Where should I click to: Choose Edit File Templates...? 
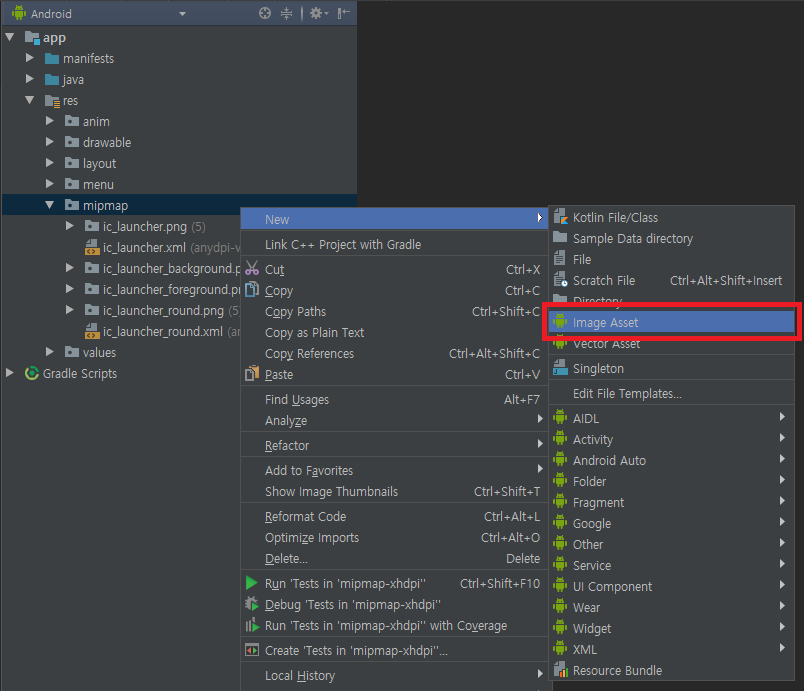(671, 393)
